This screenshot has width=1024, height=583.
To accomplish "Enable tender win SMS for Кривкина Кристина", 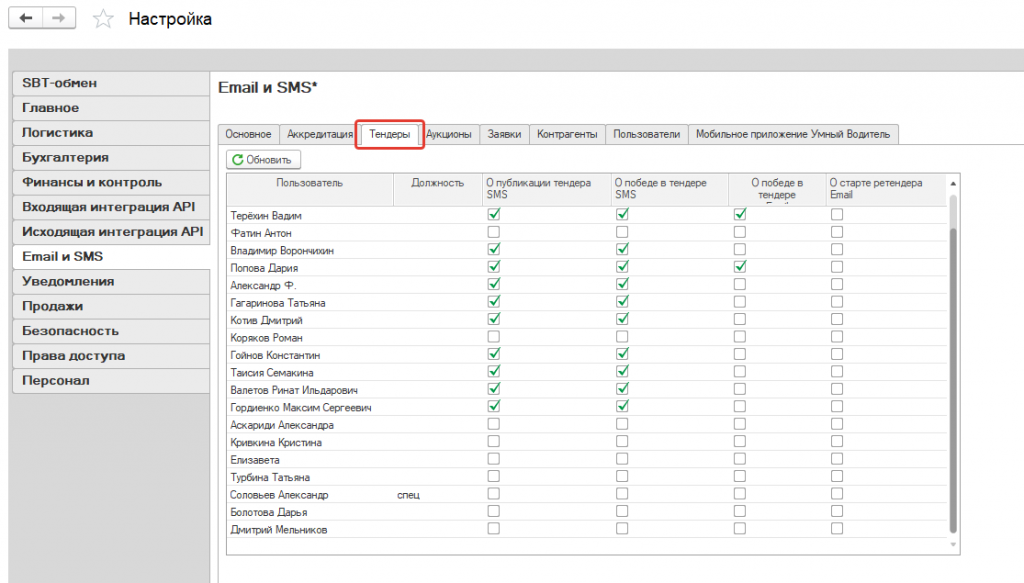I will pyautogui.click(x=622, y=441).
